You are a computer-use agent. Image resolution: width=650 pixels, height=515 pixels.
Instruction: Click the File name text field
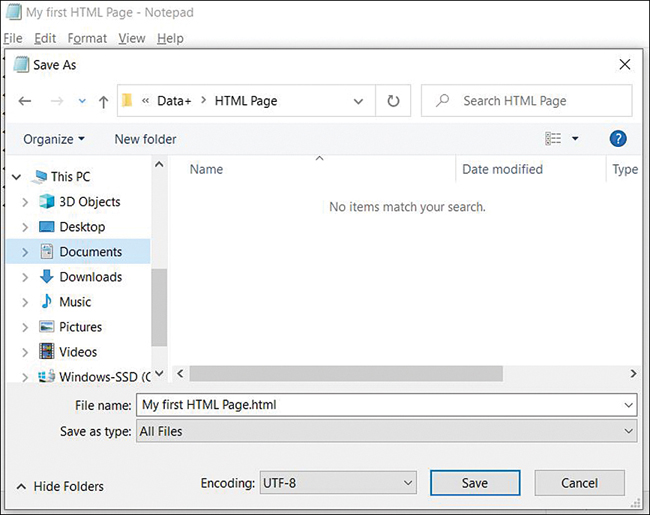pos(386,405)
